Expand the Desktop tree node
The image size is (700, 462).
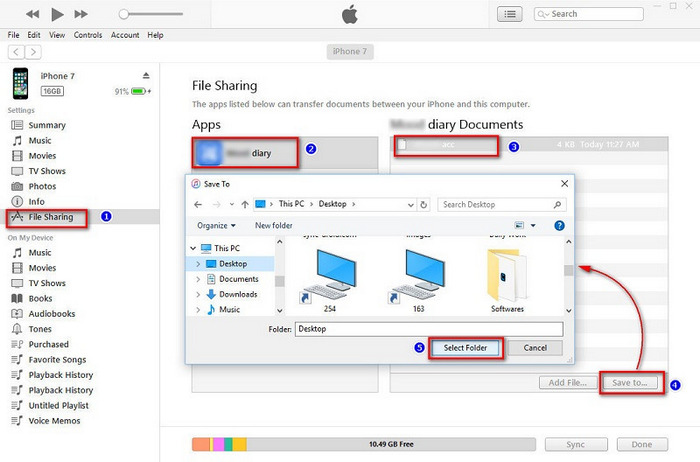(x=198, y=264)
